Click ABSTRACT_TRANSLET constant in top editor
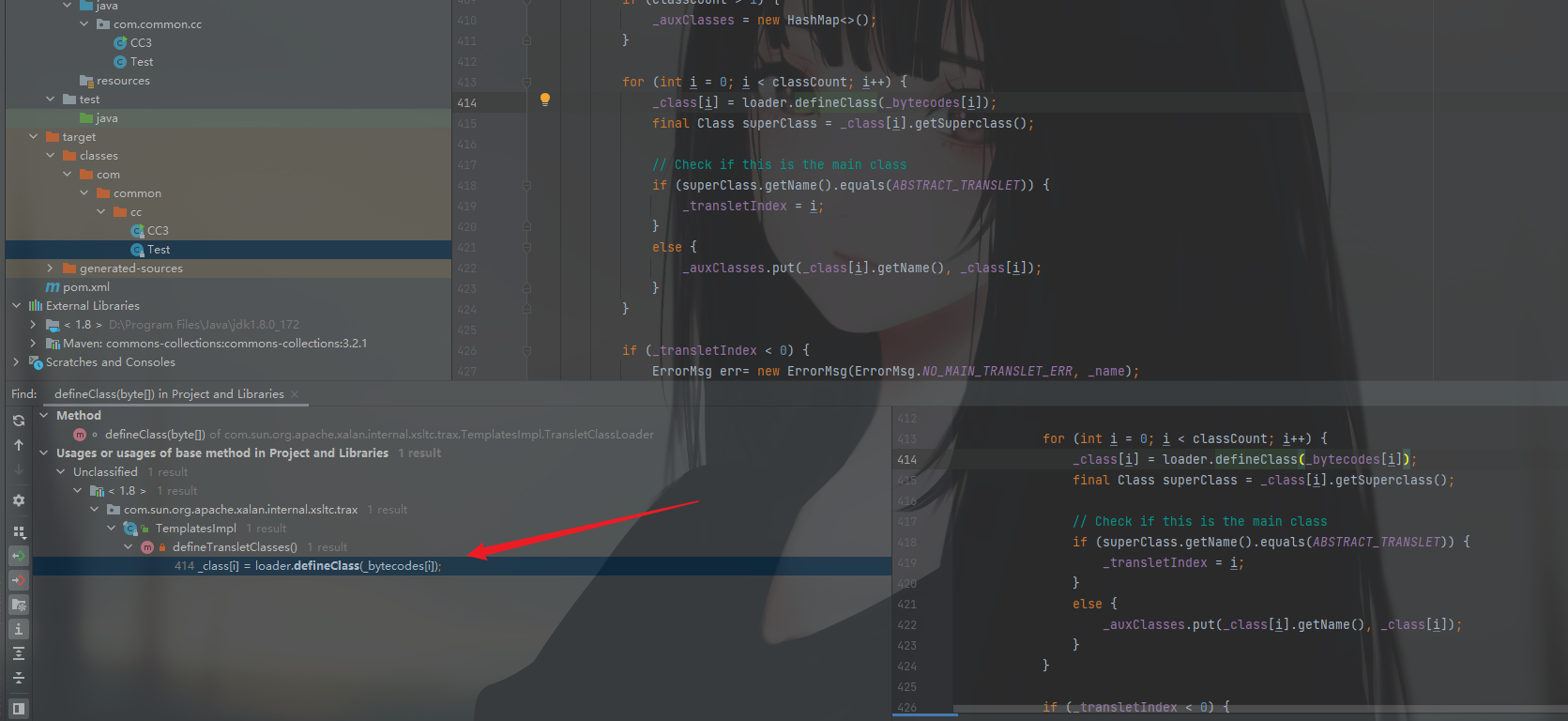This screenshot has width=1568, height=721. (x=956, y=185)
